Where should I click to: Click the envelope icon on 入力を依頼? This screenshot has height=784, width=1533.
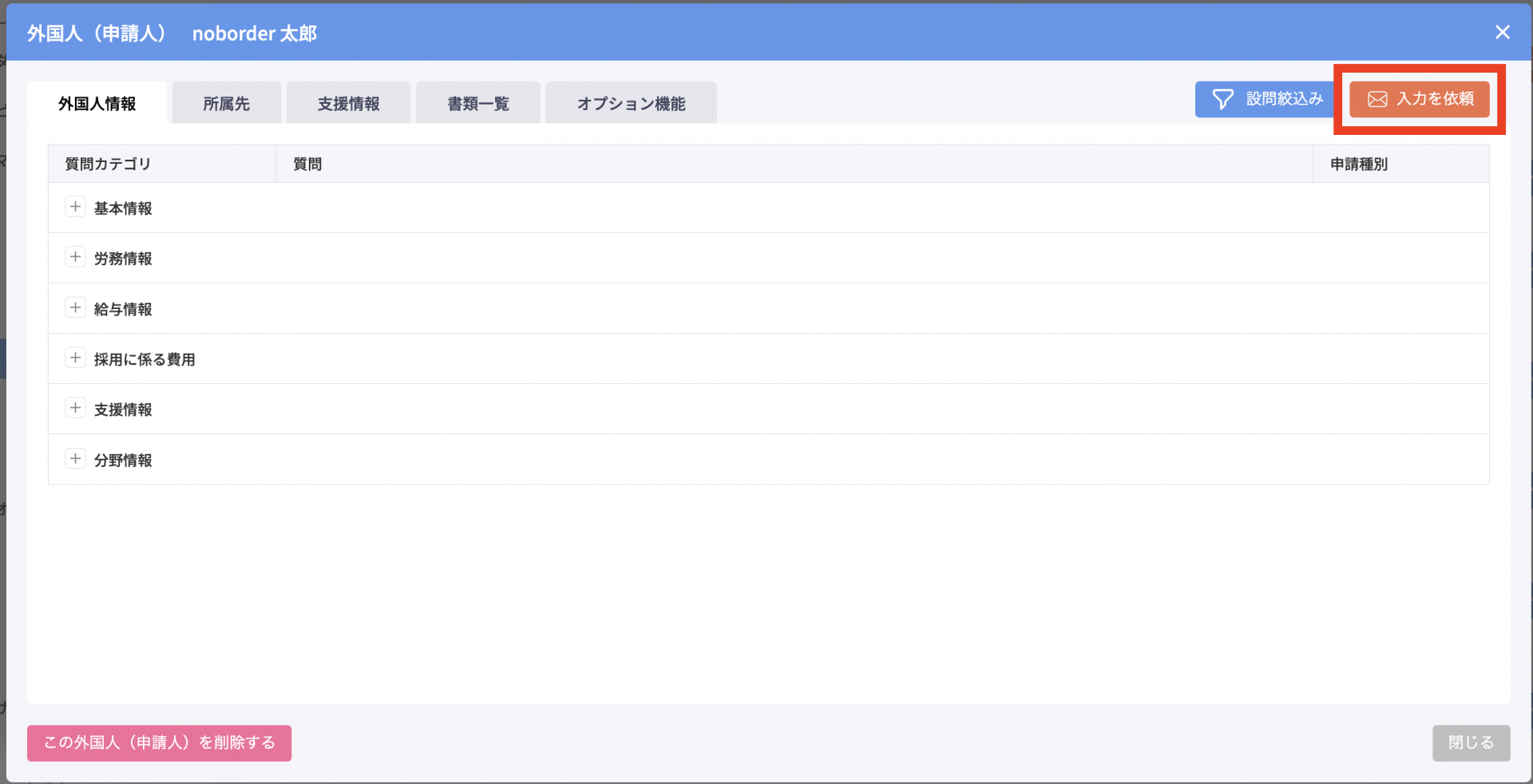coord(1377,99)
